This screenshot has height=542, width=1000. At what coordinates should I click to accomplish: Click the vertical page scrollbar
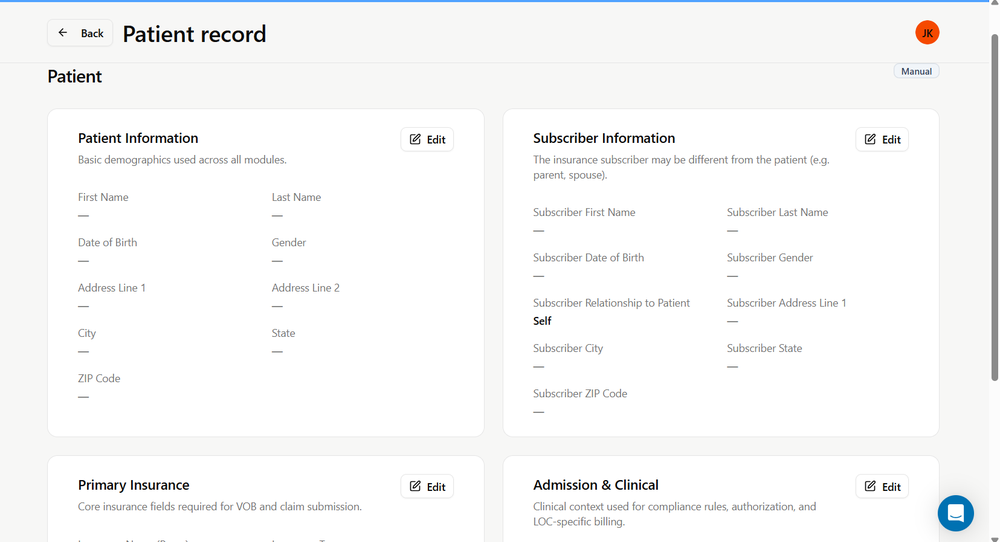[994, 207]
